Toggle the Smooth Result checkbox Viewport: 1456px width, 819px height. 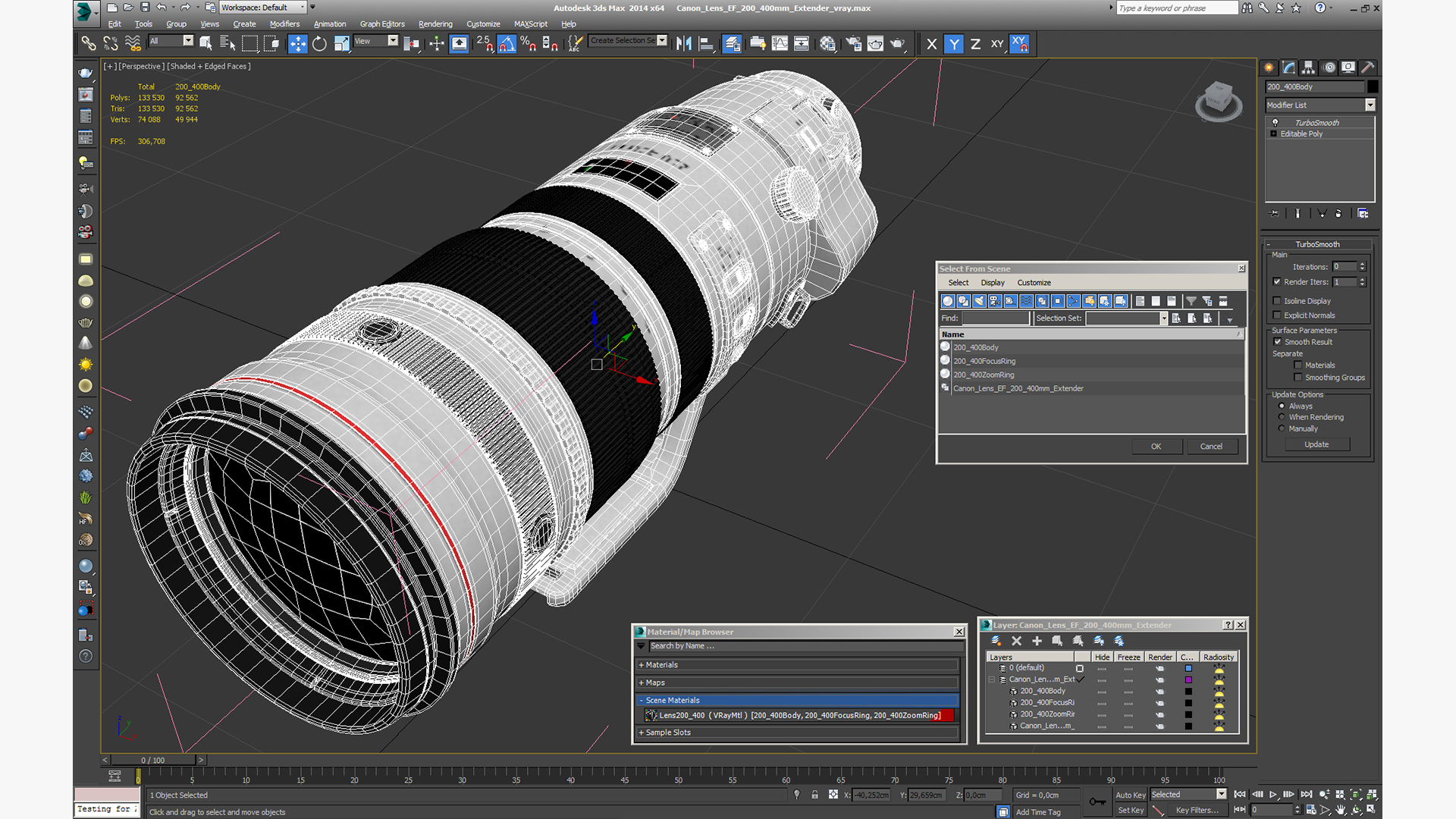click(x=1278, y=342)
